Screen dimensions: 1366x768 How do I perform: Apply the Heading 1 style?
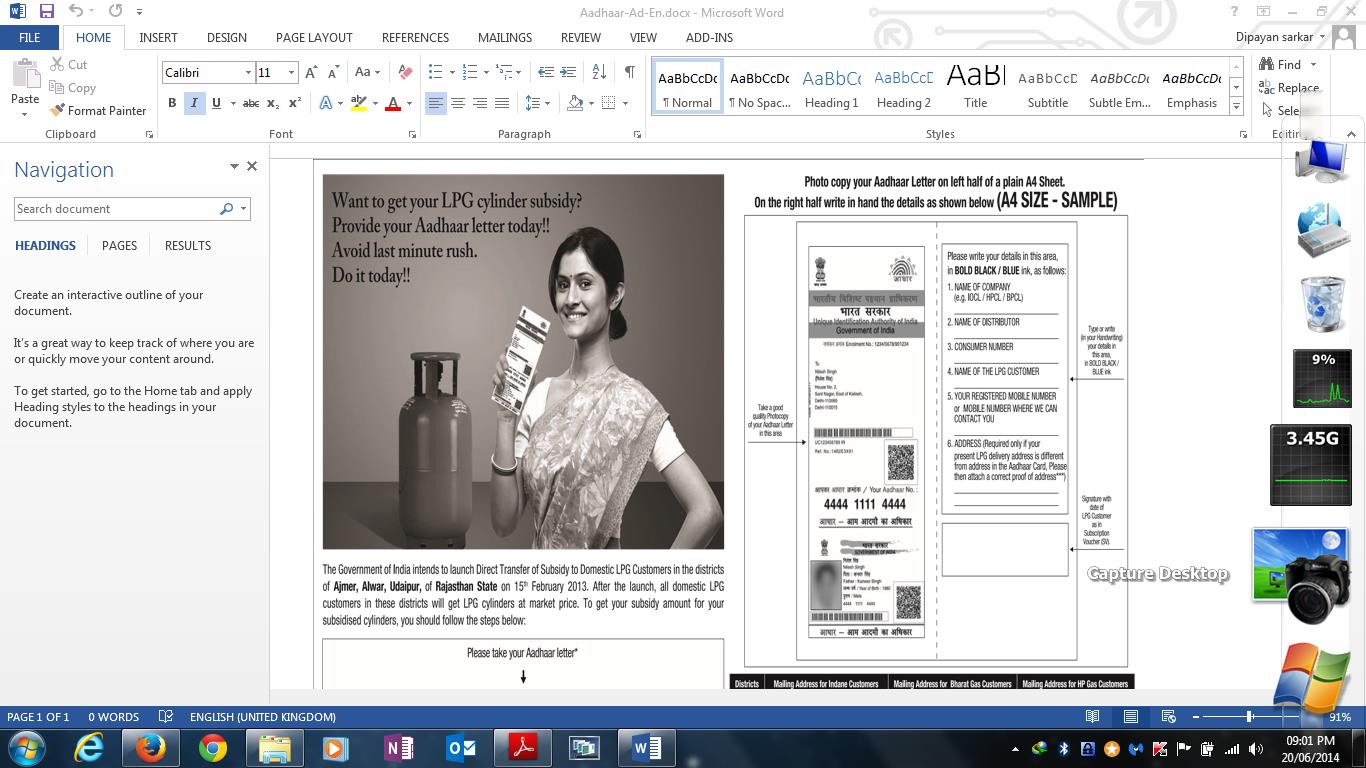pyautogui.click(x=831, y=88)
